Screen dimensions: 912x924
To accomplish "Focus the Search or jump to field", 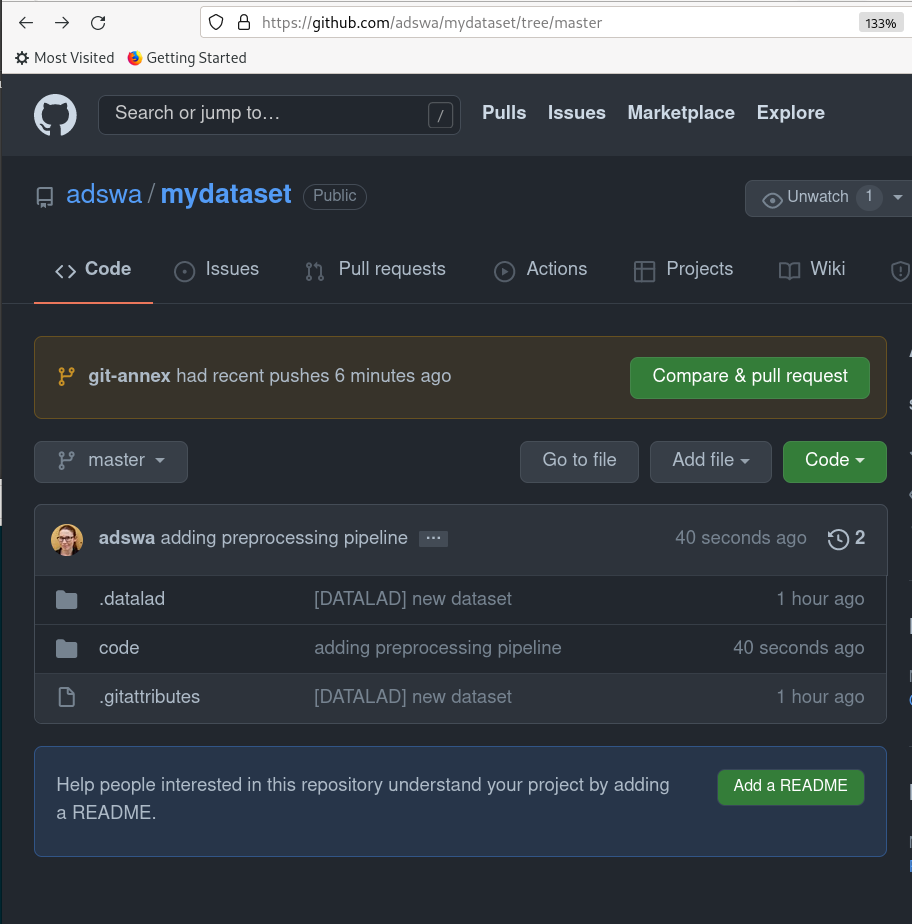I will coord(265,114).
